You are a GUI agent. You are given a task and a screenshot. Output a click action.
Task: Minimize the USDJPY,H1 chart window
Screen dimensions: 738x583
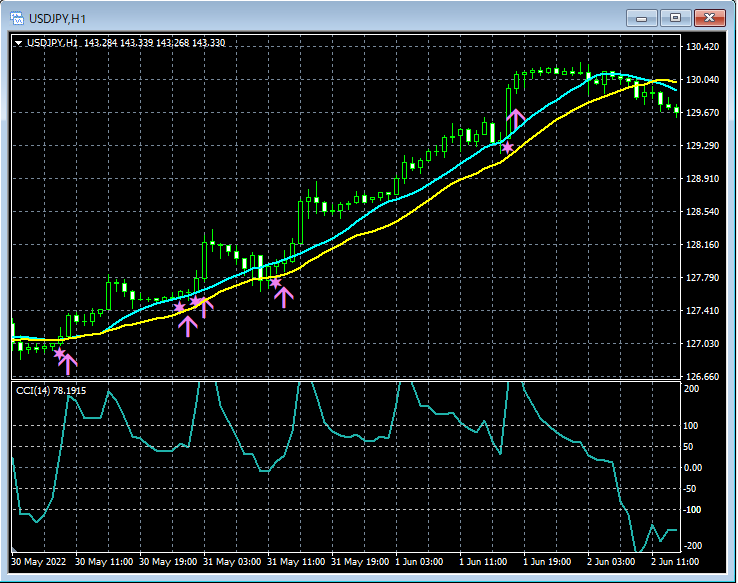(x=641, y=18)
